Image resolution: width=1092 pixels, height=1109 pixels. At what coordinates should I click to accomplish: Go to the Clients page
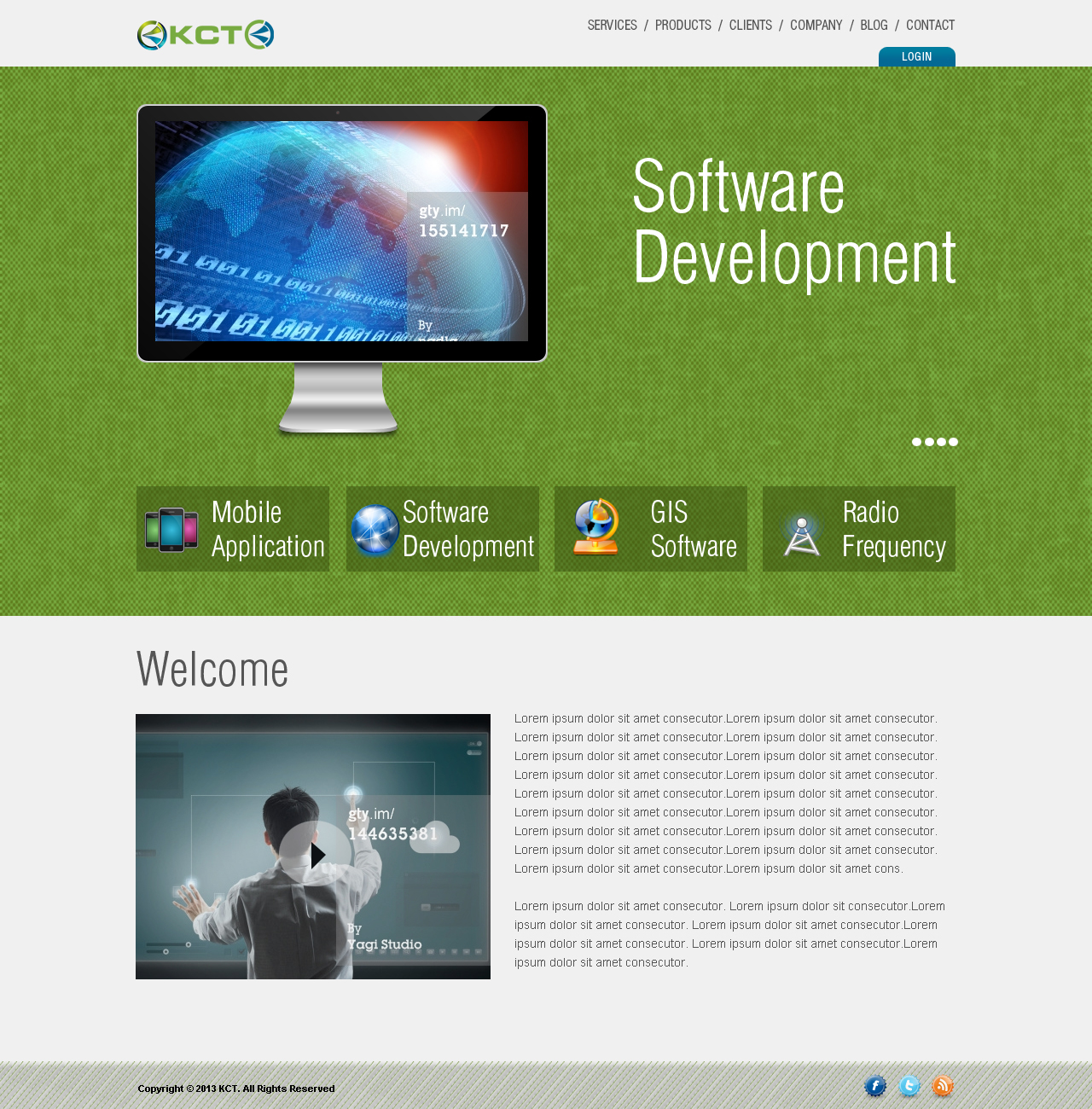click(x=751, y=26)
